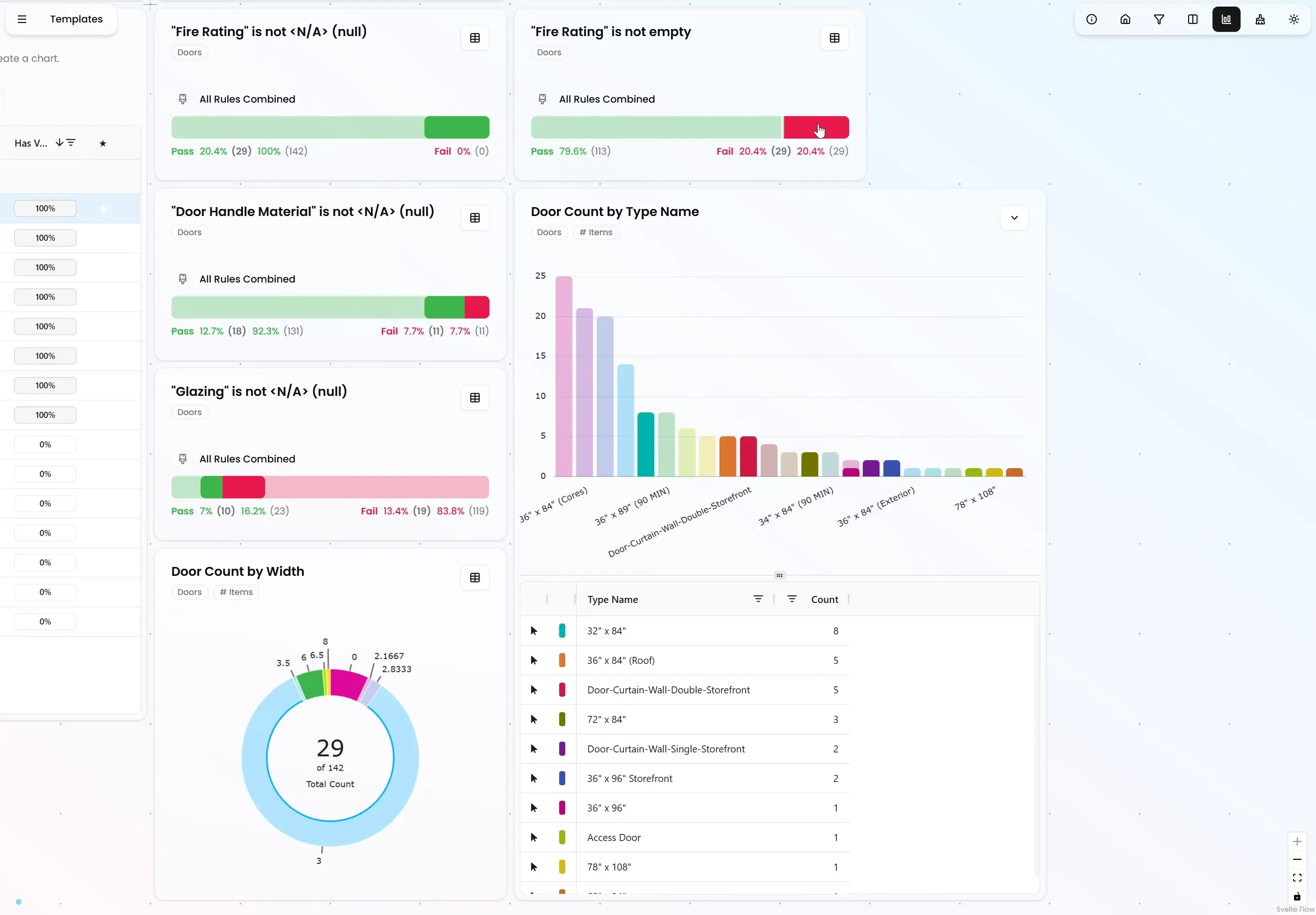The image size is (1316, 915).
Task: Click the Templates menu label
Action: click(76, 20)
